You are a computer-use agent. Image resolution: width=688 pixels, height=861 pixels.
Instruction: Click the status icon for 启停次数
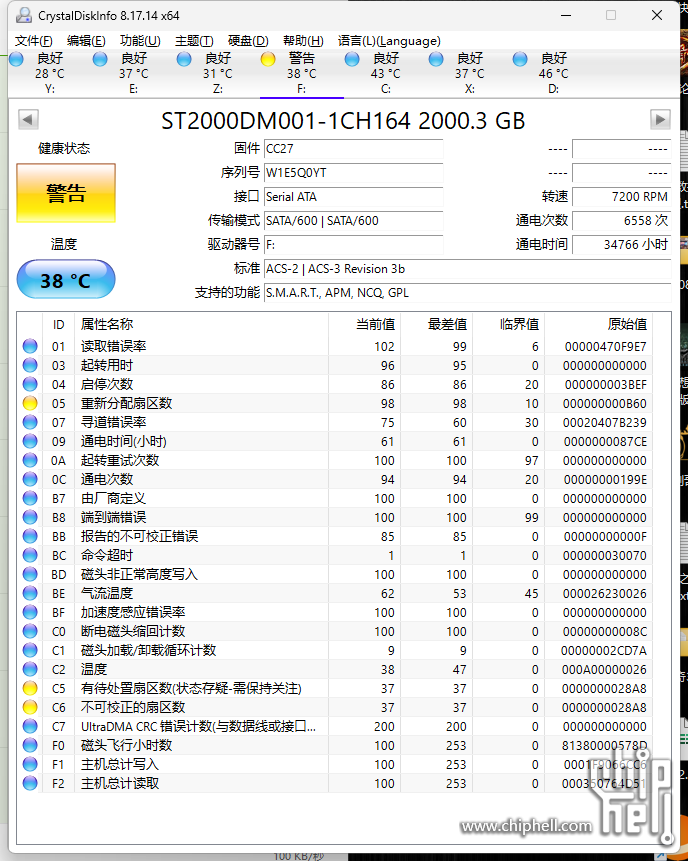click(x=30, y=384)
